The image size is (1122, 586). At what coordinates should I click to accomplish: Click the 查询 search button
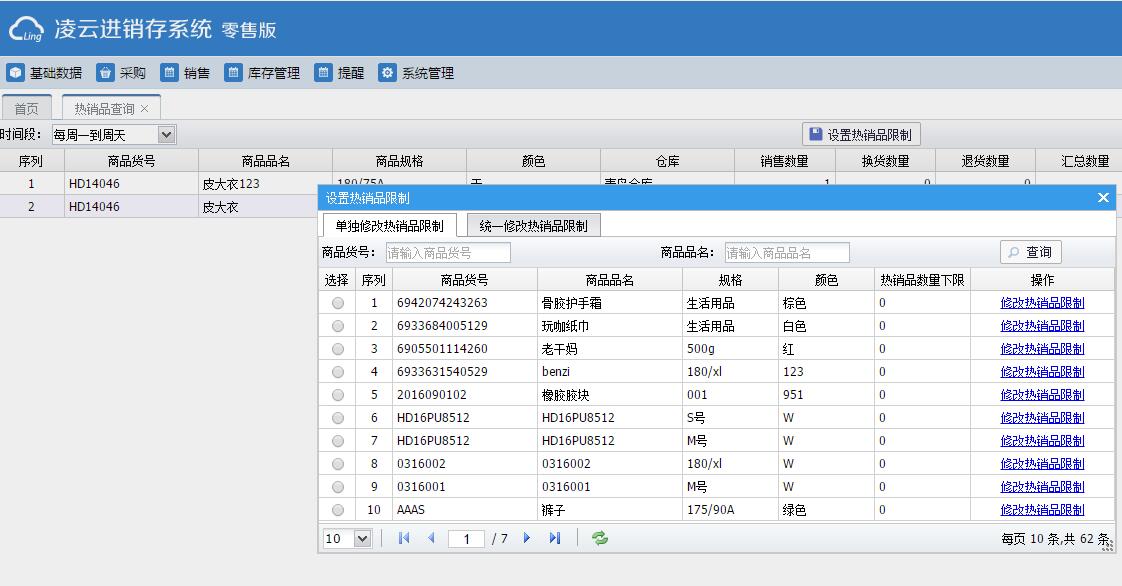coord(1031,253)
